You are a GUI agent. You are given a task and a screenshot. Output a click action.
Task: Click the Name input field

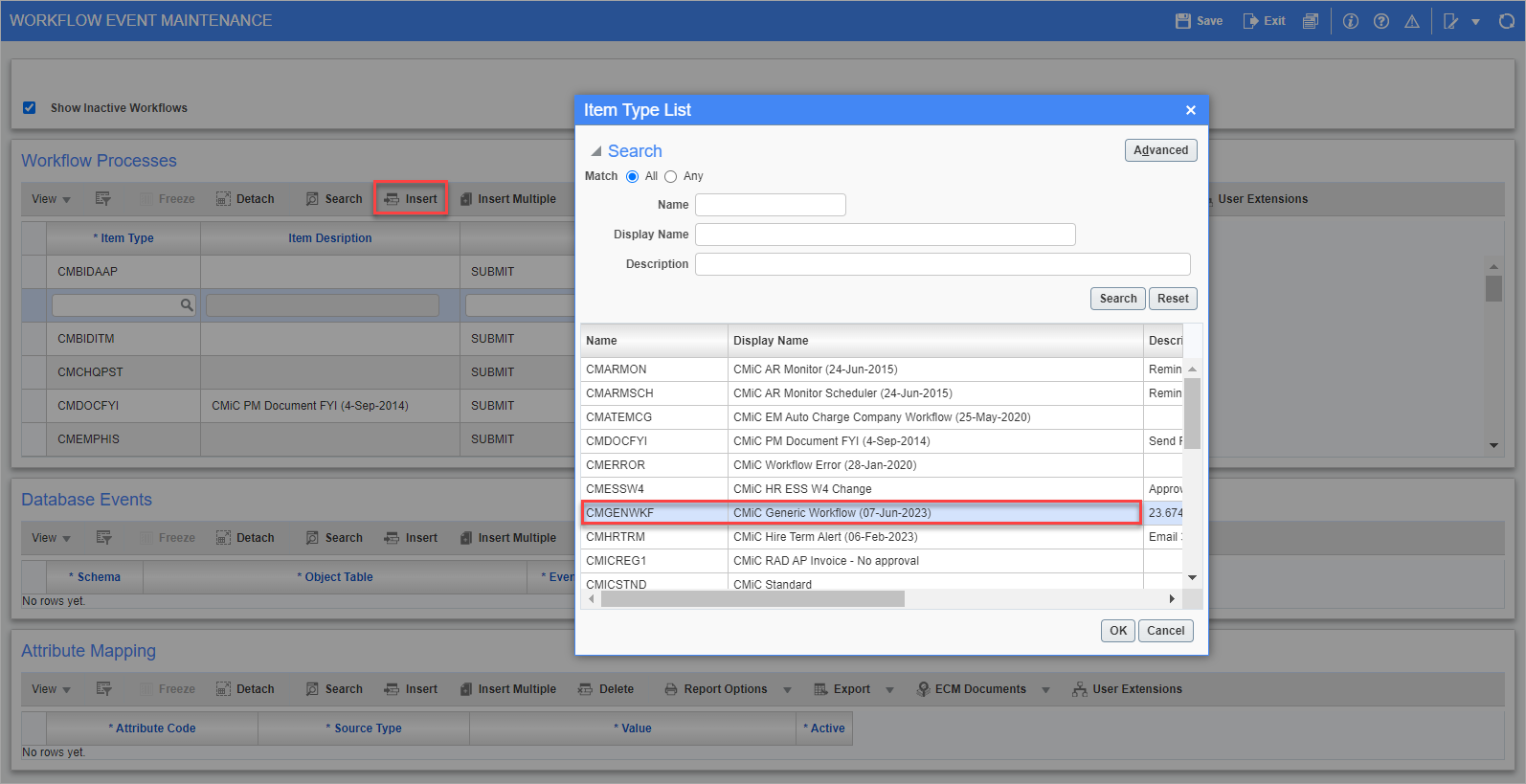(771, 205)
